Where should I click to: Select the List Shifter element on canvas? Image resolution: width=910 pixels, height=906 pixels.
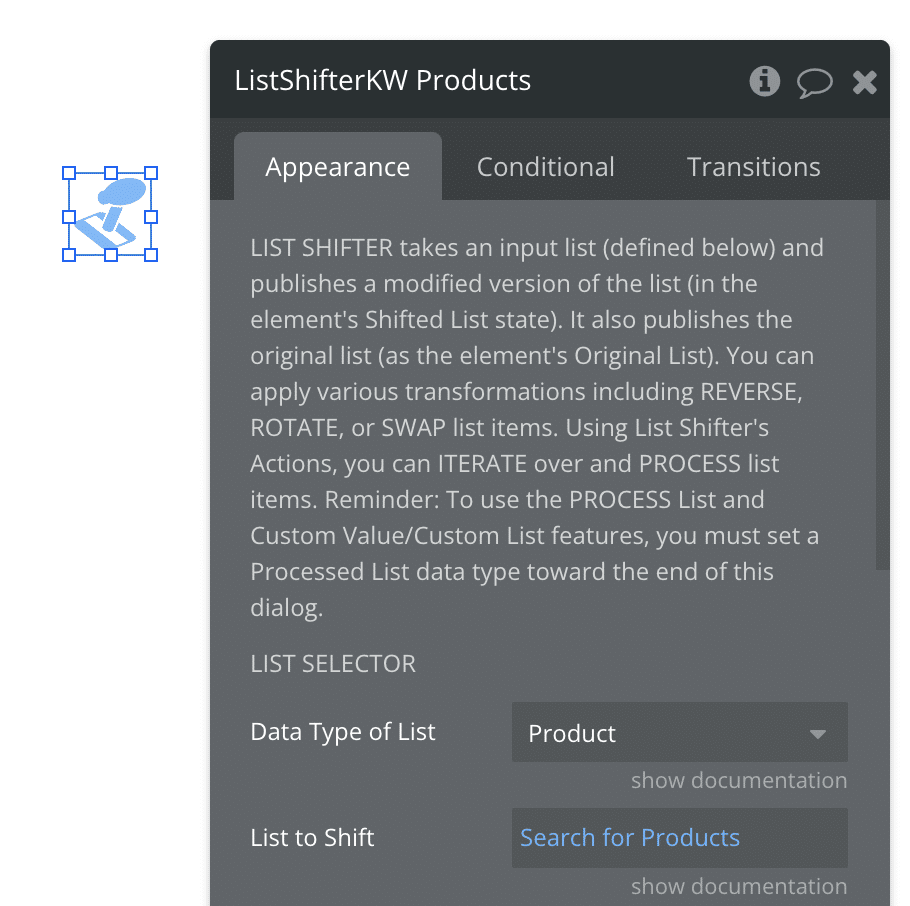tap(109, 214)
